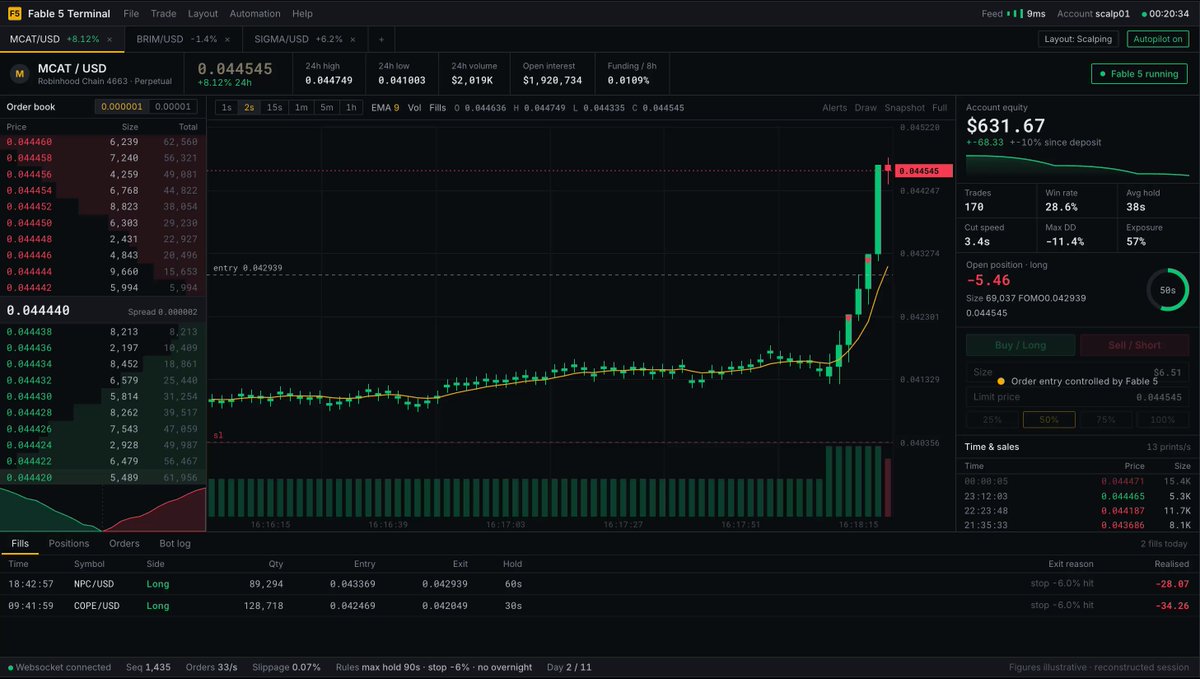Activate the chart Draw tool
The width and height of the screenshot is (1200, 679).
[x=866, y=108]
